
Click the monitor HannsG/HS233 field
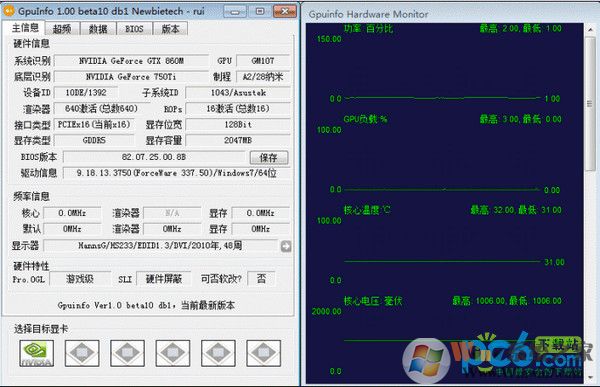tap(160, 245)
